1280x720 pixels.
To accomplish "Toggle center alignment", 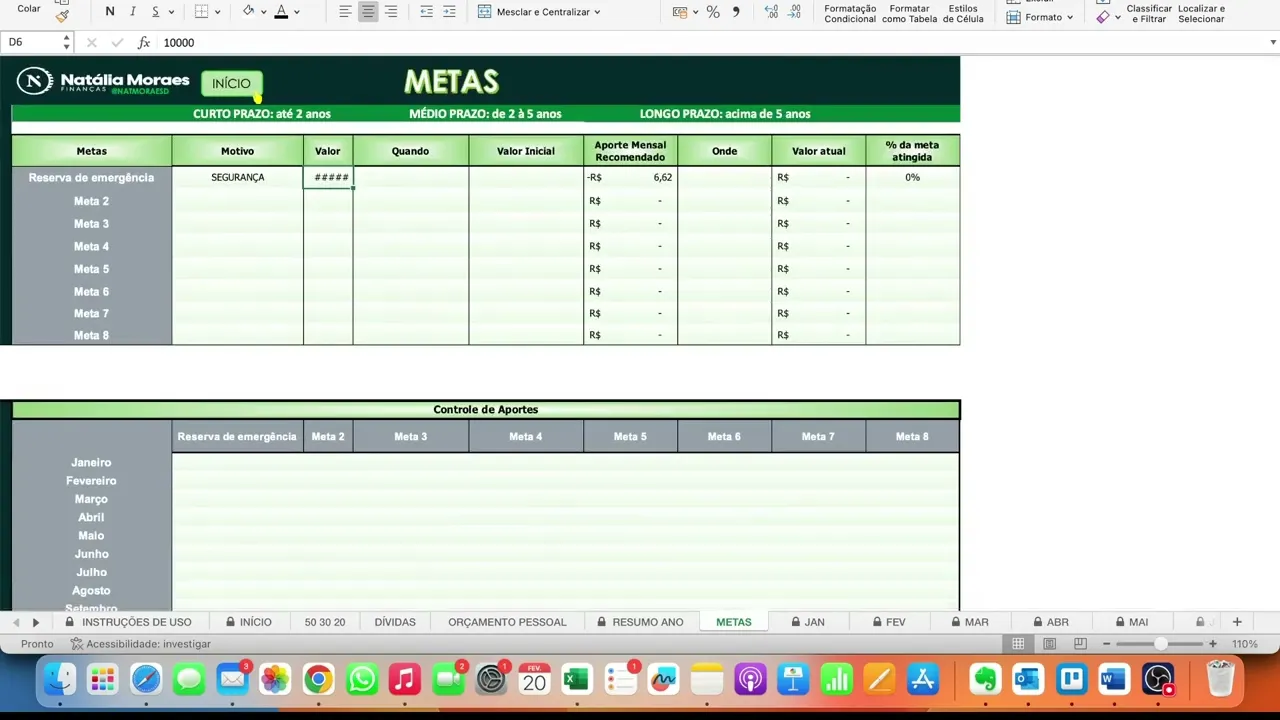I will click(368, 12).
